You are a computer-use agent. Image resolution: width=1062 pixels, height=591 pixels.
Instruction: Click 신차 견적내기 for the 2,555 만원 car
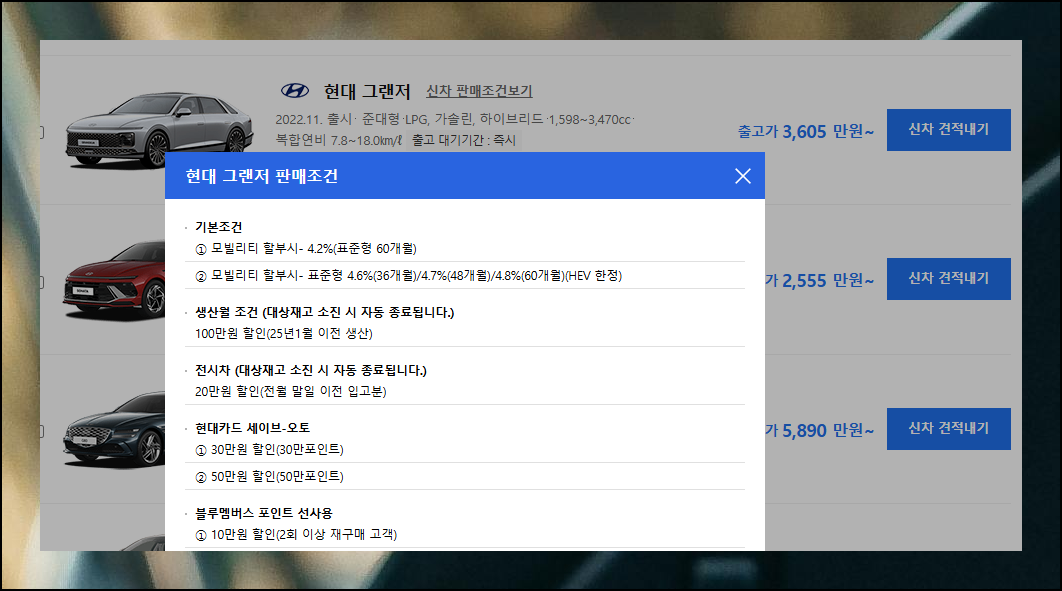pos(948,278)
